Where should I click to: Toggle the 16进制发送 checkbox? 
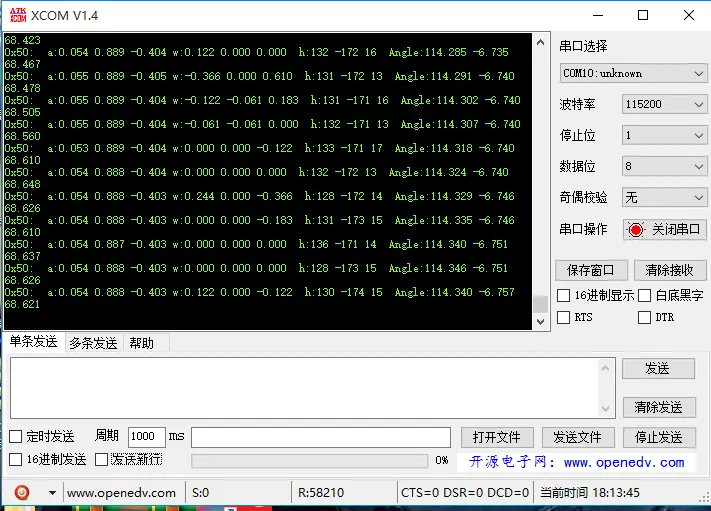coord(16,459)
